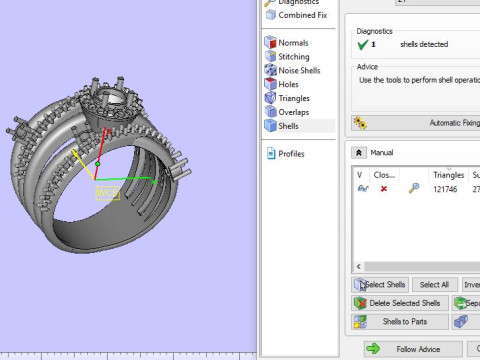This screenshot has height=360, width=480.
Task: Click the Stitching icon
Action: (270, 56)
